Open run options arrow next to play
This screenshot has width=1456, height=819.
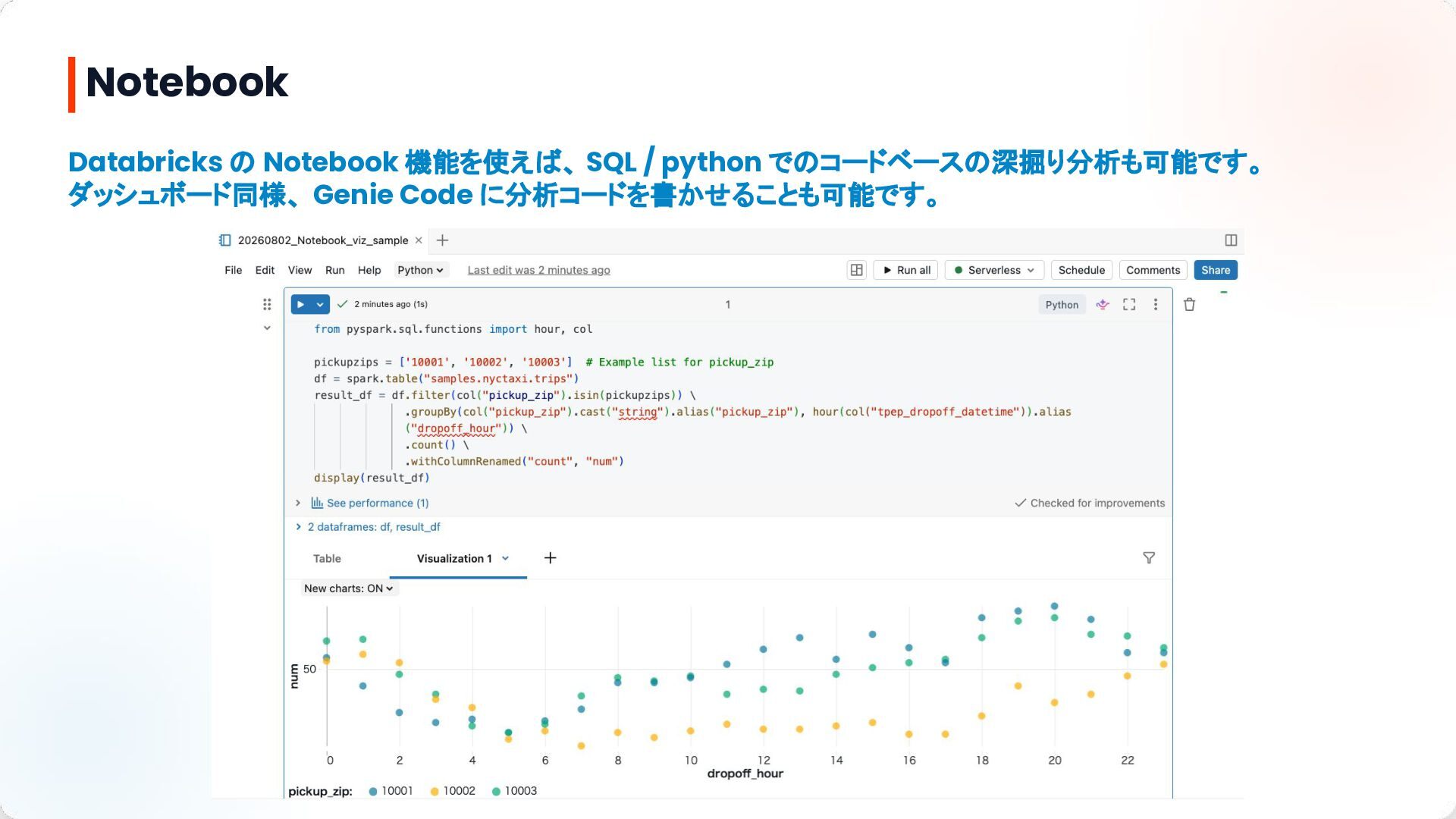[321, 304]
